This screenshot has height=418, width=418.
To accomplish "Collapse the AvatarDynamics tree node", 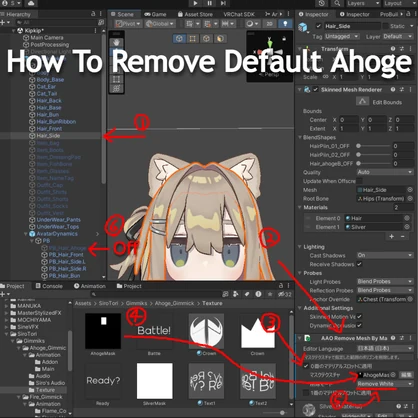I will tap(25, 234).
